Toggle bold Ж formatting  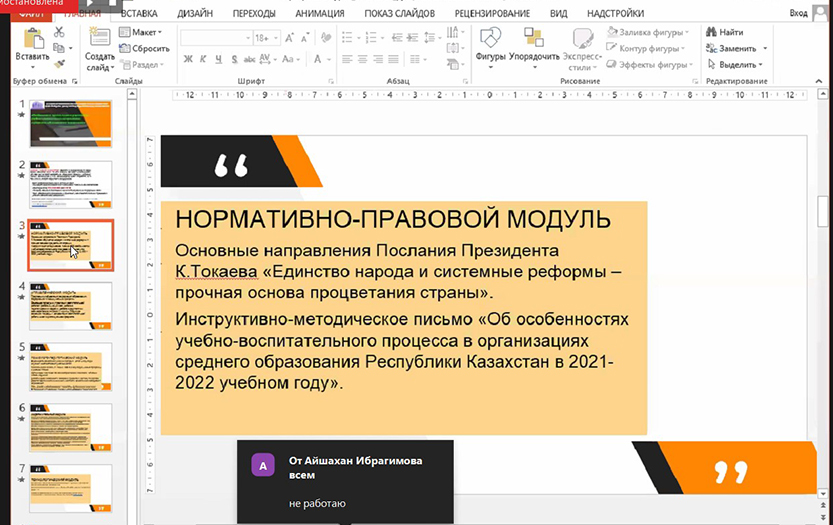coord(188,59)
